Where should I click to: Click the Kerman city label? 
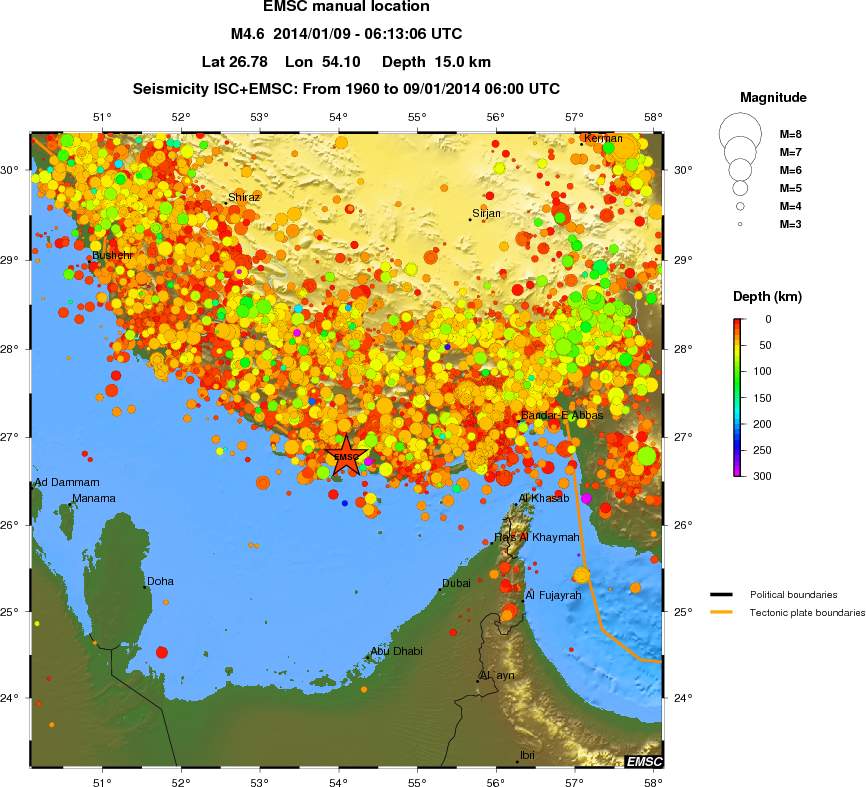point(603,138)
